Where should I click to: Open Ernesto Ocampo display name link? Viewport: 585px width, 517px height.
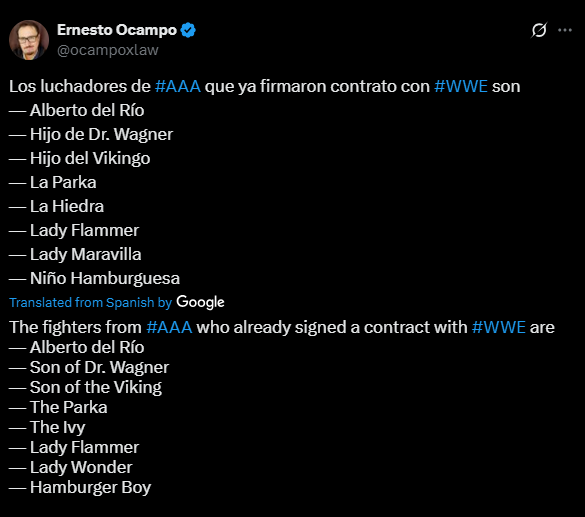117,30
